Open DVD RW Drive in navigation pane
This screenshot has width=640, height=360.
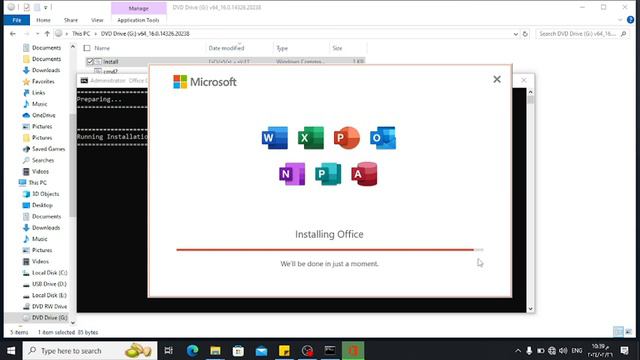(49, 307)
